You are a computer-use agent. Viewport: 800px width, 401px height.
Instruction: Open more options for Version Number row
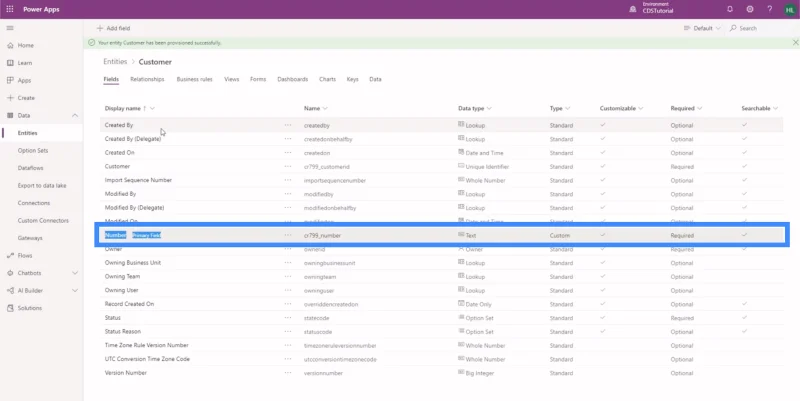pos(288,373)
